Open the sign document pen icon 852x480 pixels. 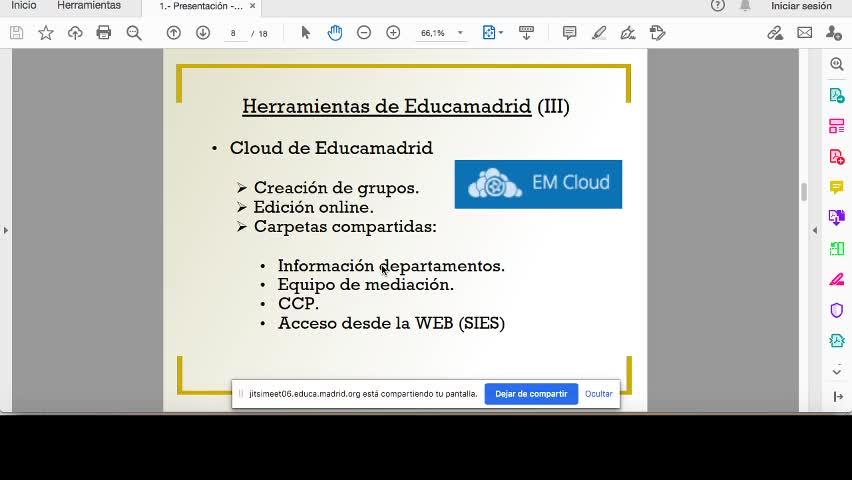(628, 33)
